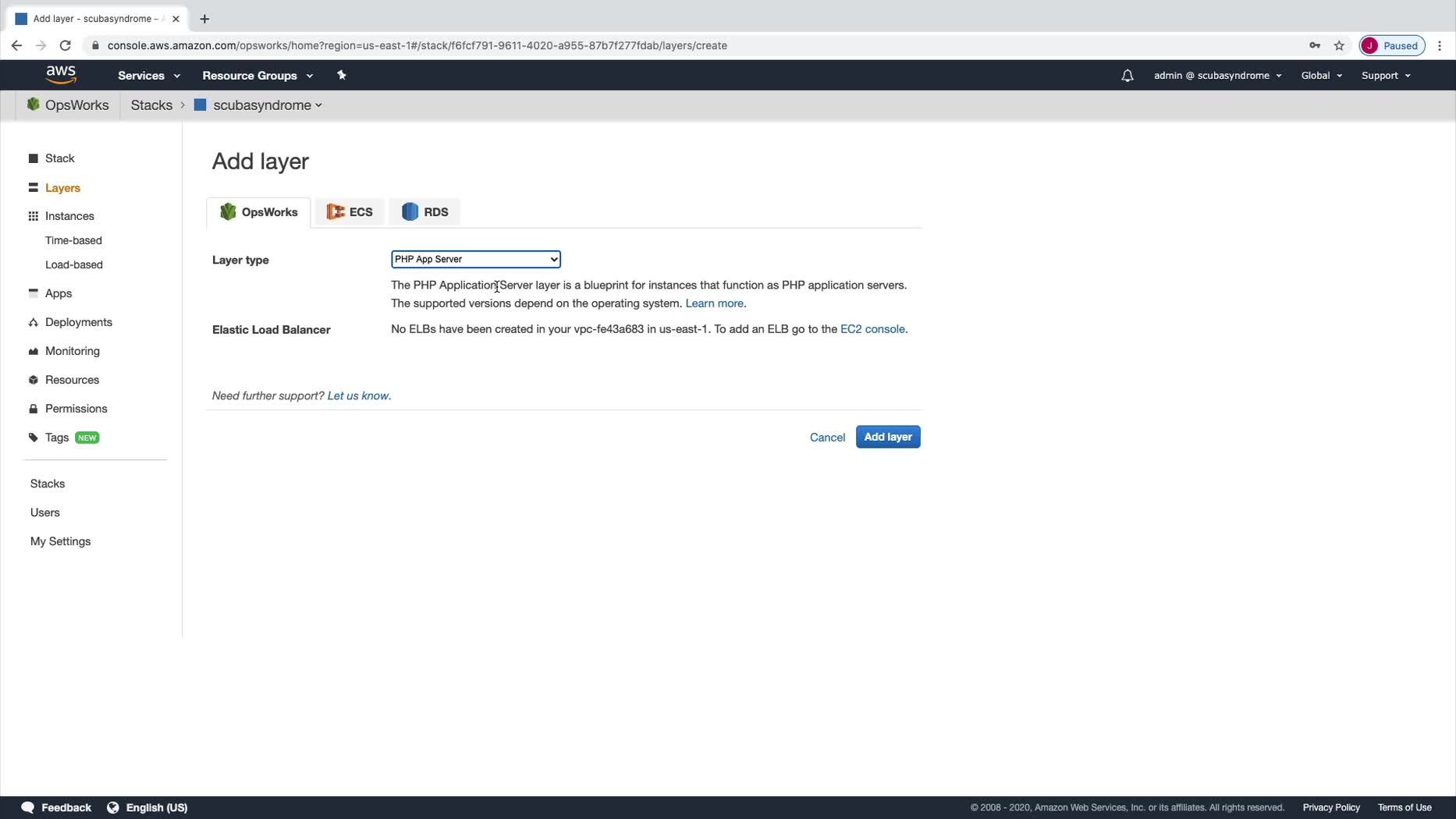The width and height of the screenshot is (1456, 819).
Task: Open Monitoring in the sidebar
Action: pos(73,351)
